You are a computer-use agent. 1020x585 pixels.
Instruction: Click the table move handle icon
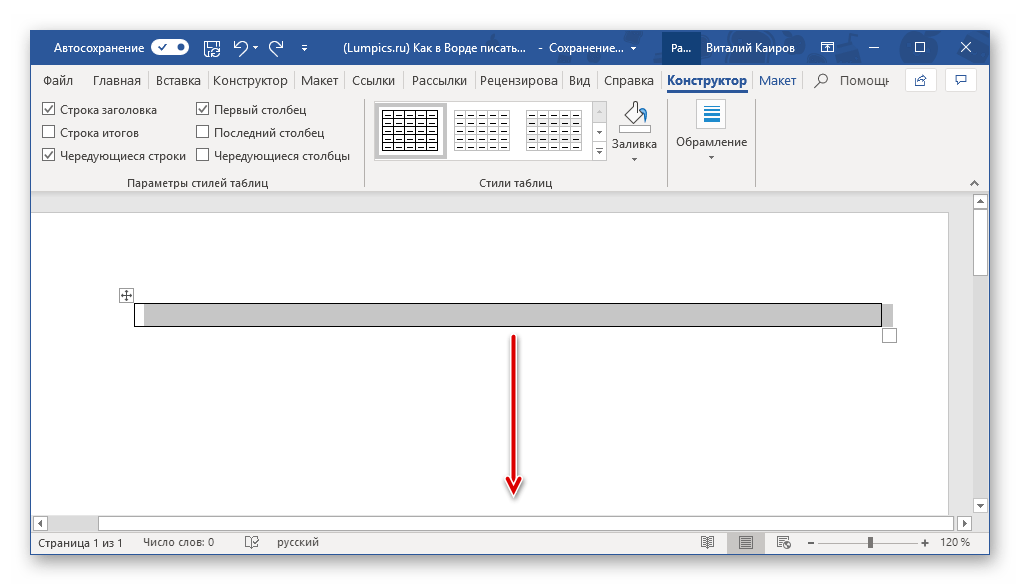(126, 295)
